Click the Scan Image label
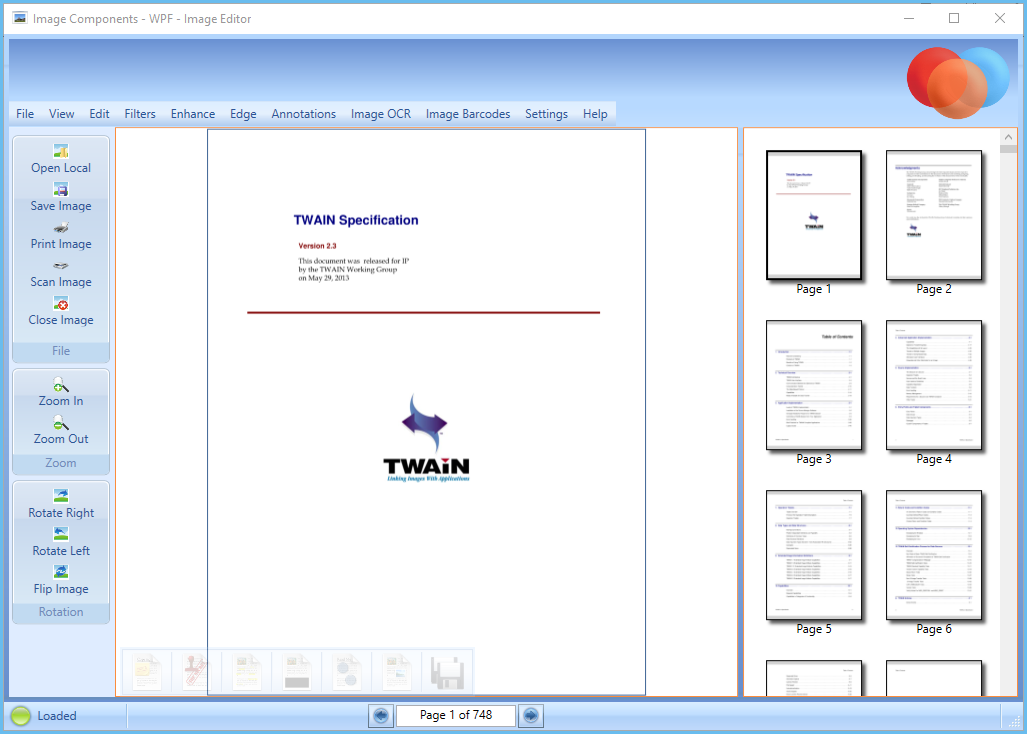Viewport: 1027px width, 734px height. point(61,282)
